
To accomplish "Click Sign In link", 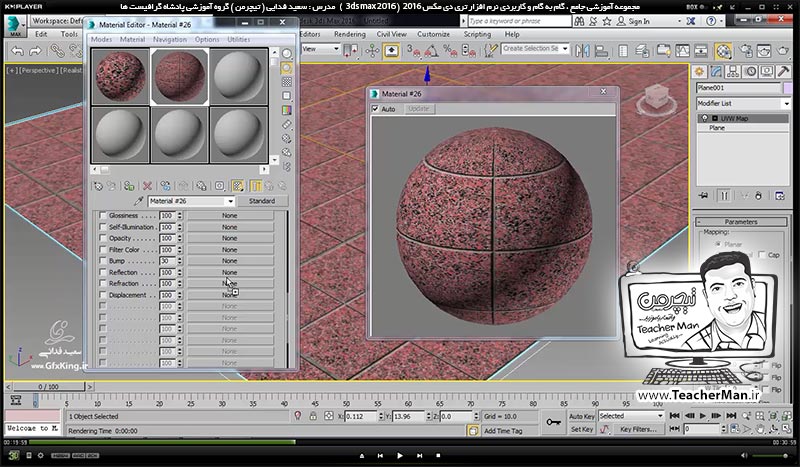I will click(639, 21).
